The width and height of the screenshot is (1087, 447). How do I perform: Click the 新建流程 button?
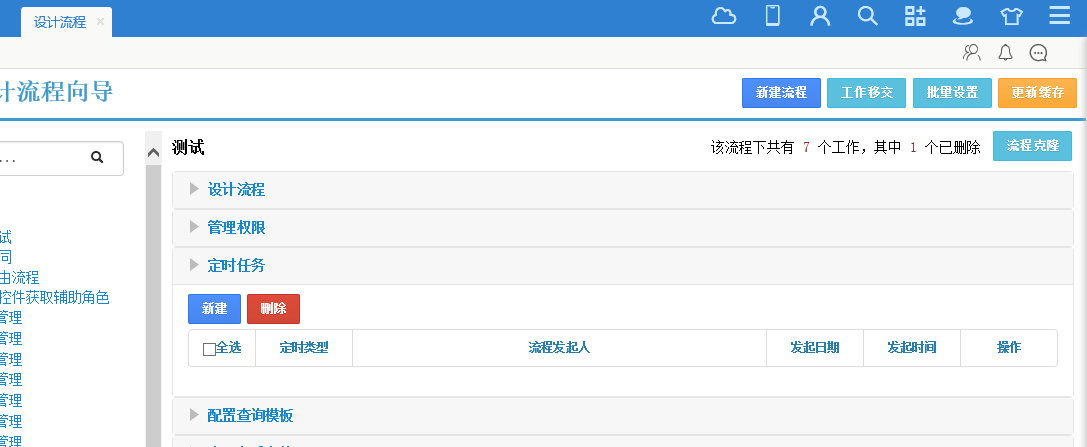tap(781, 93)
